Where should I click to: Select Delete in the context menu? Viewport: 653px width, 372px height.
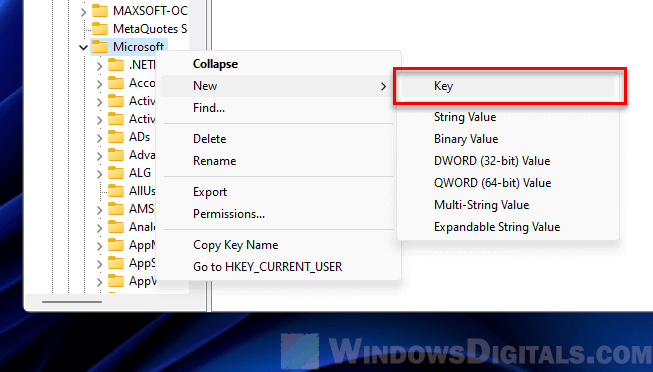(209, 139)
